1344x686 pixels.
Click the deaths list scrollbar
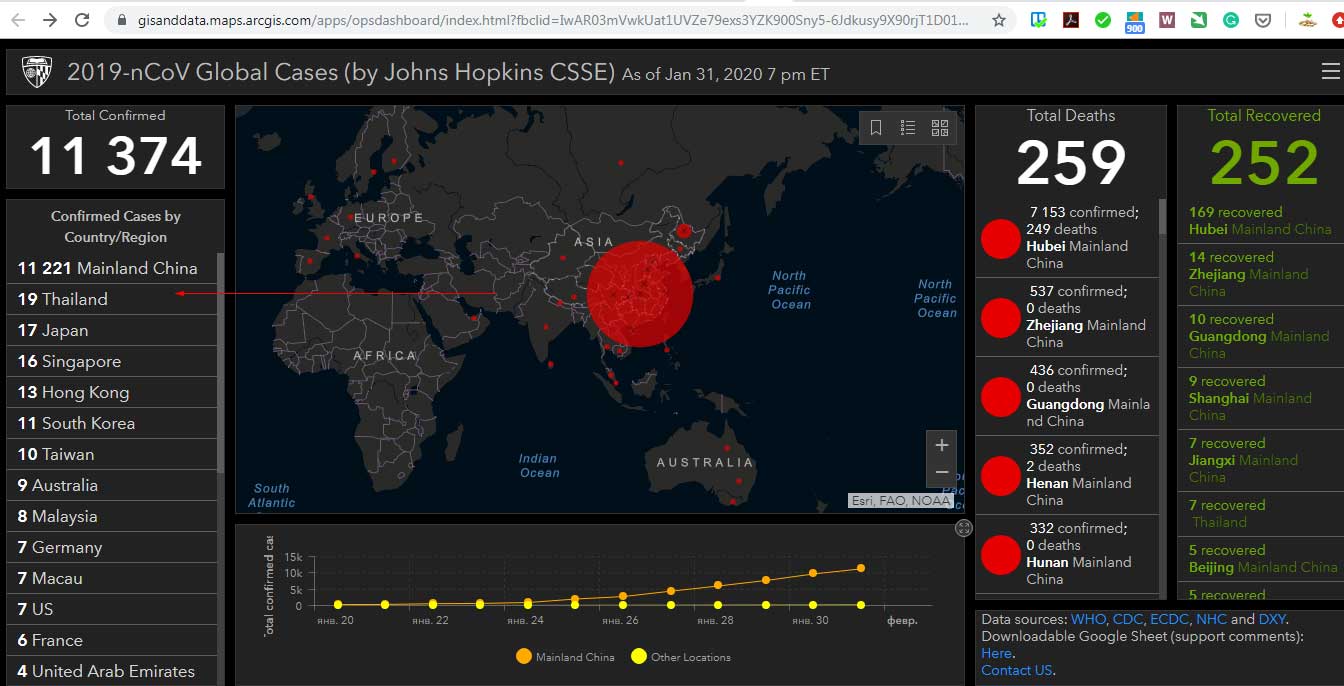tap(1162, 215)
